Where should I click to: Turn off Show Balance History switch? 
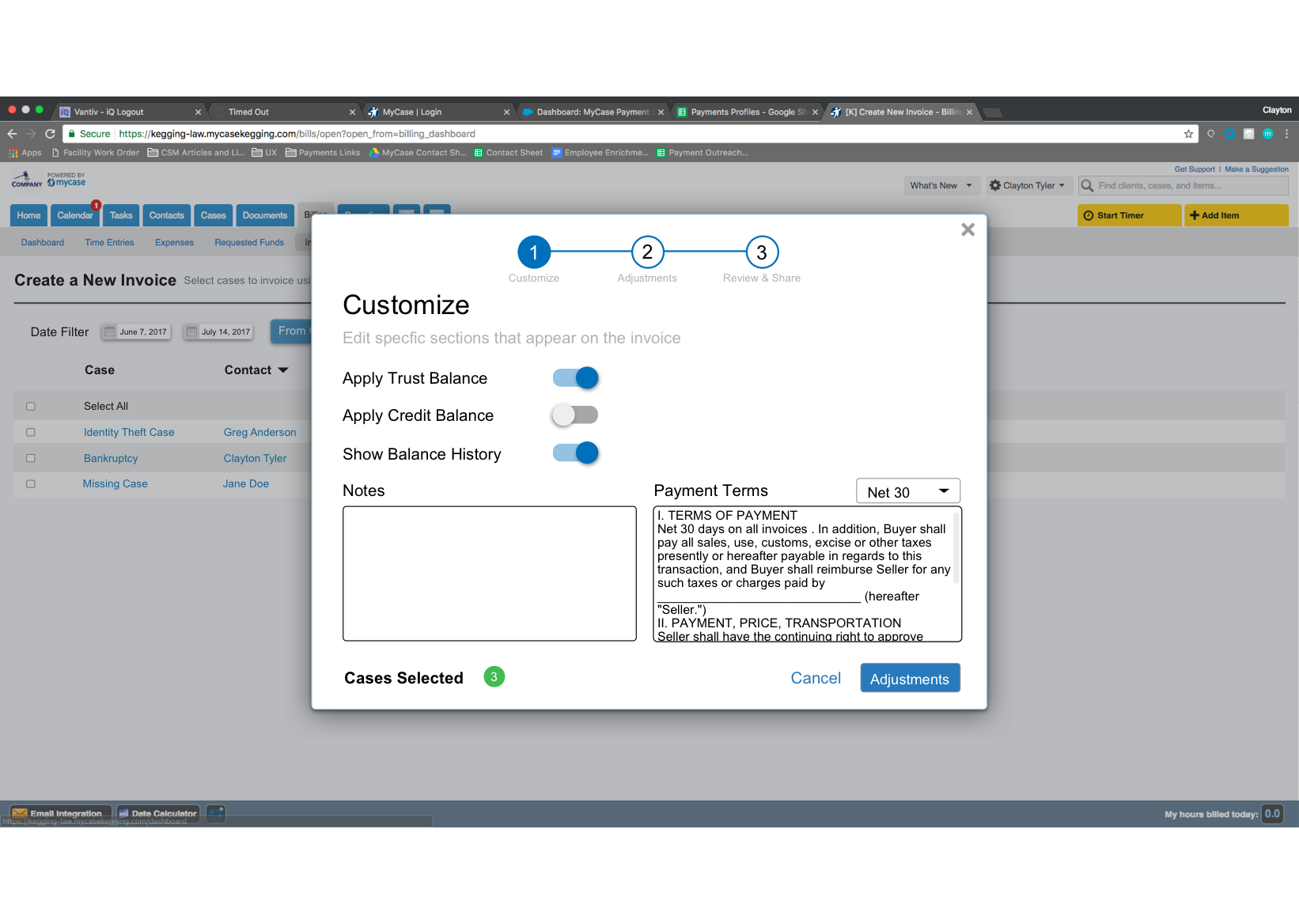click(576, 453)
